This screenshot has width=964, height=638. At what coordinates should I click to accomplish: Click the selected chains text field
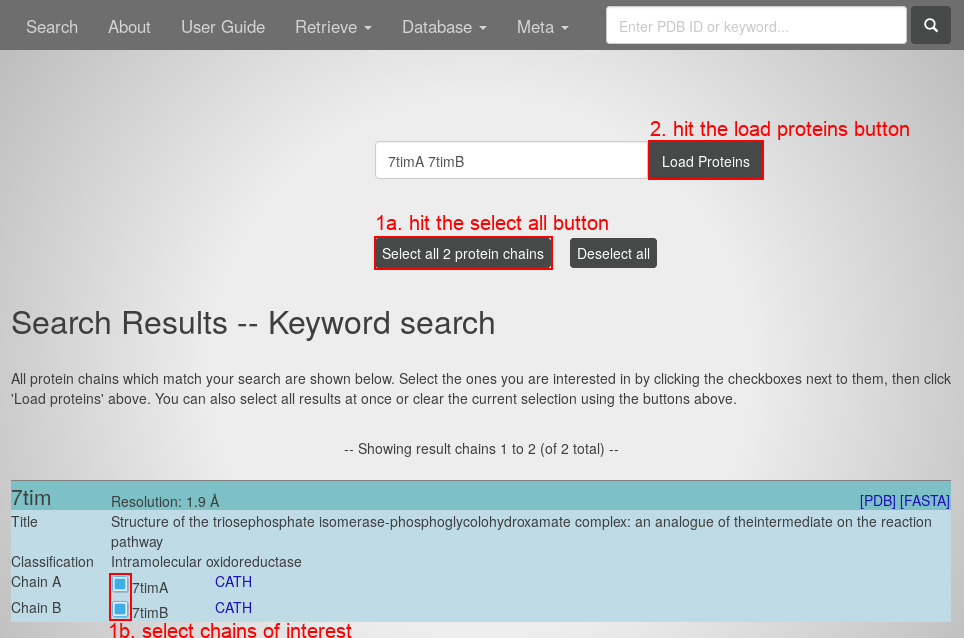click(511, 161)
